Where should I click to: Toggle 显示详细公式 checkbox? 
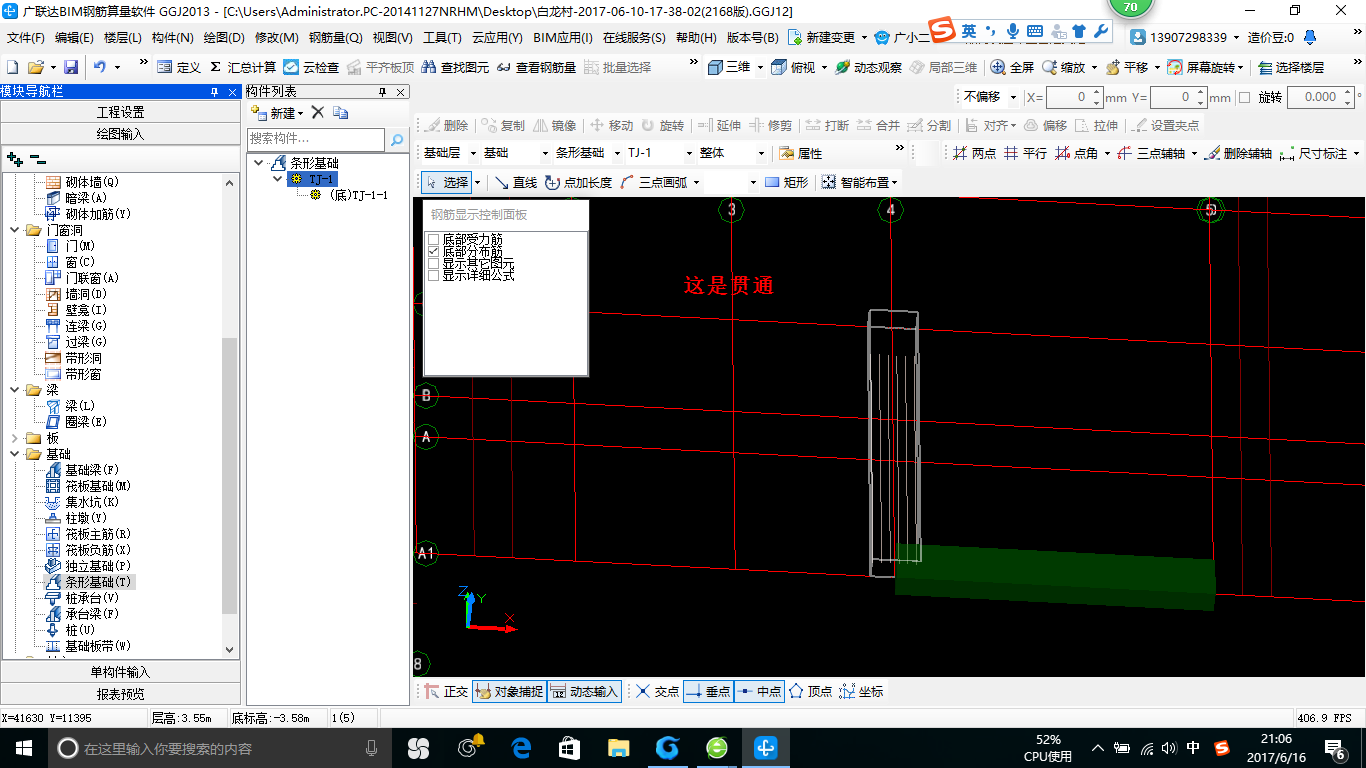(x=433, y=275)
